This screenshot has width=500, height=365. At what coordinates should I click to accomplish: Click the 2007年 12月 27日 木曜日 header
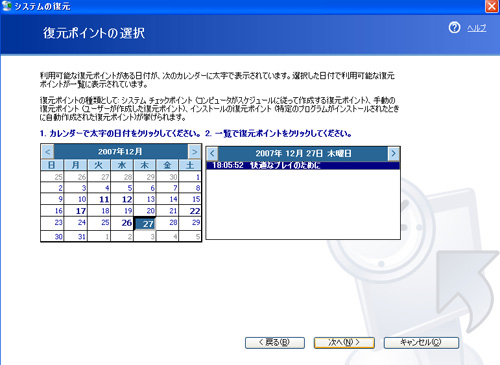click(x=303, y=154)
